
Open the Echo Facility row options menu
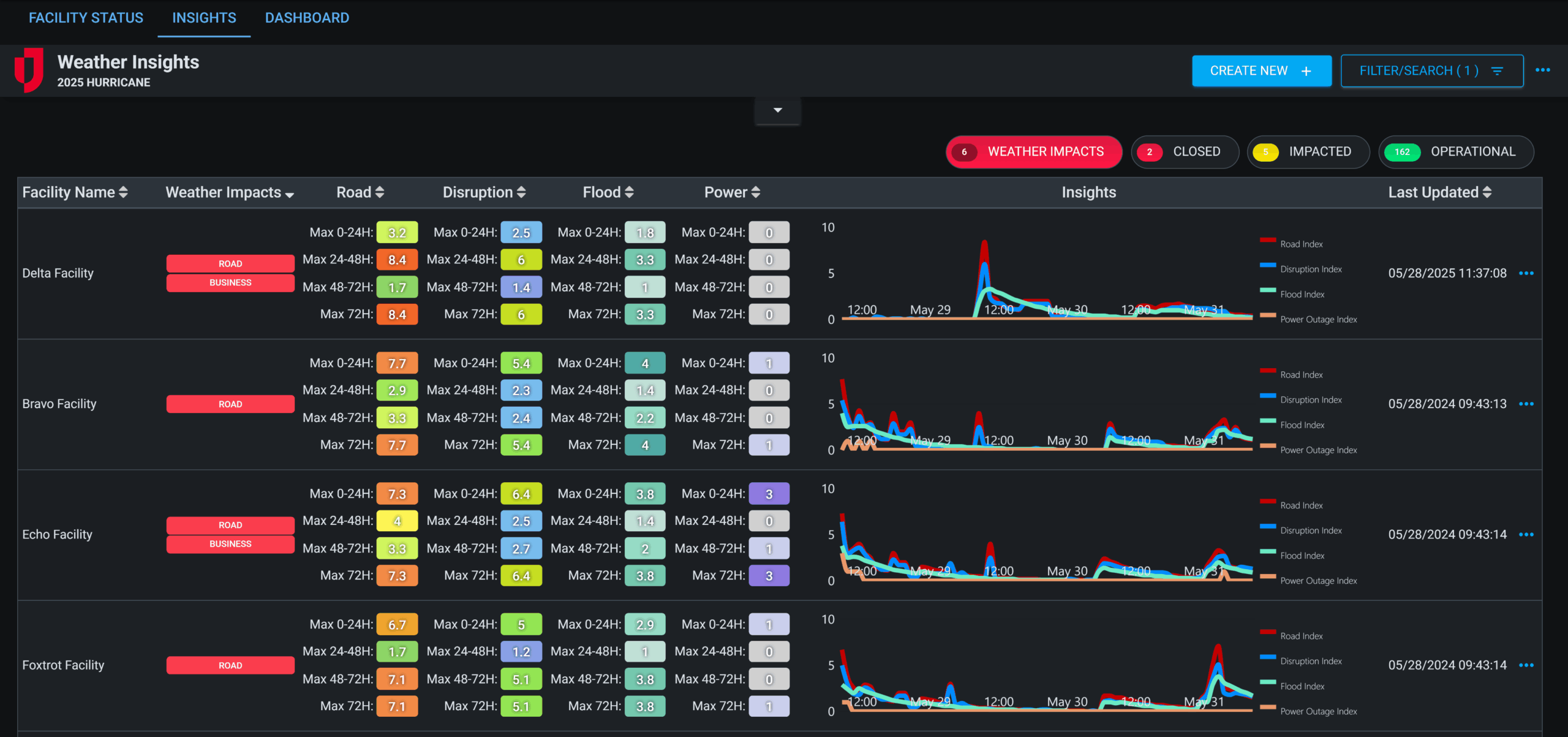tap(1526, 535)
